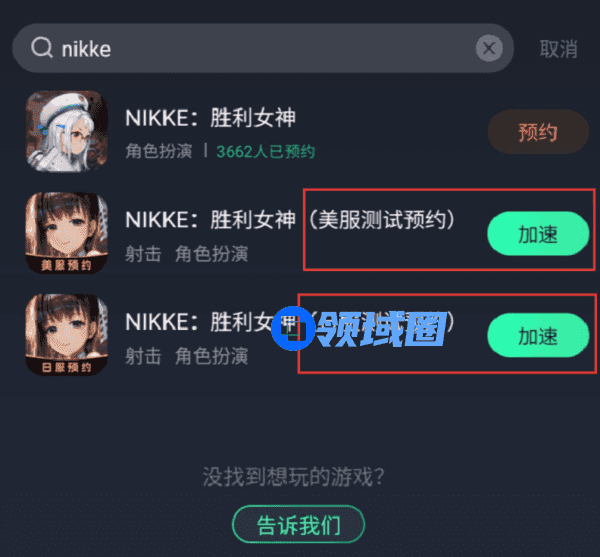
Task: Click the 3662人已预约 reservation count
Action: pyautogui.click(x=266, y=151)
